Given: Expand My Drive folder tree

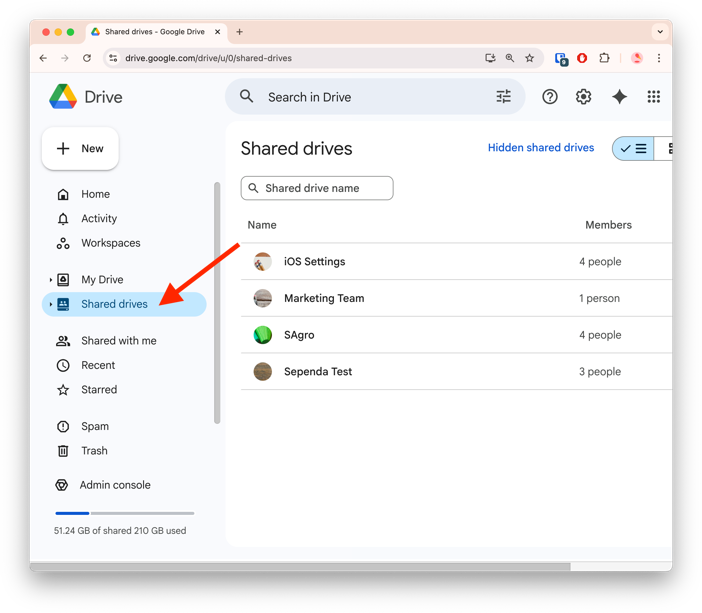Looking at the screenshot, I should [51, 280].
